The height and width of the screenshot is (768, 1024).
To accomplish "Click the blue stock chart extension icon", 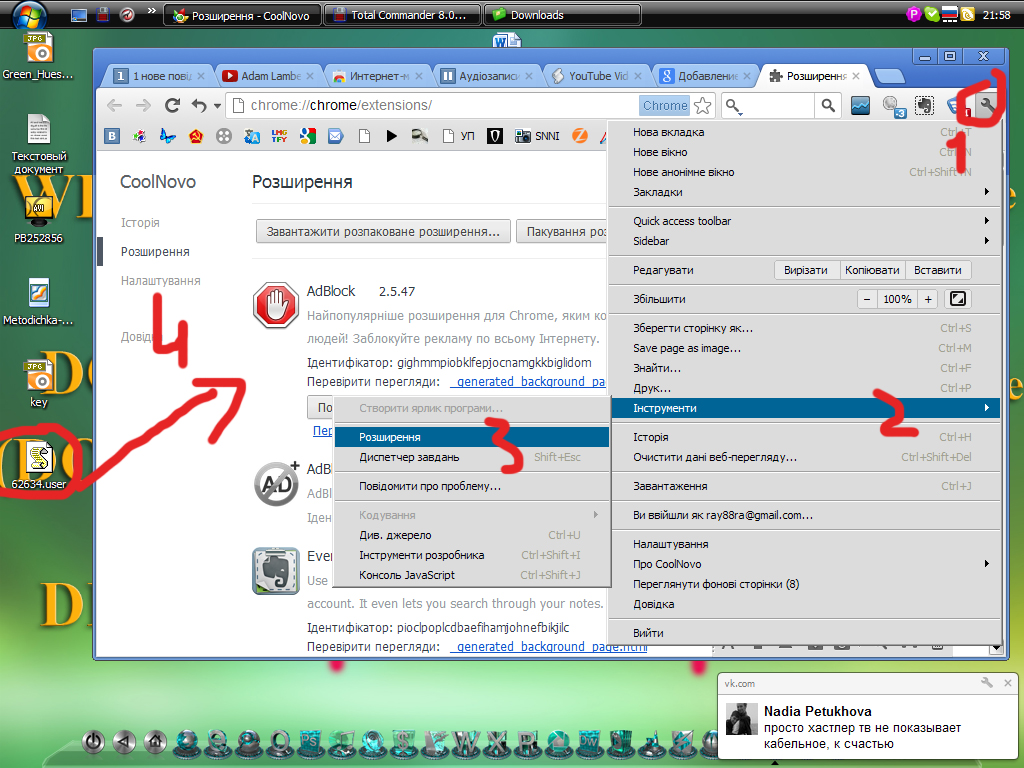I will [x=860, y=106].
